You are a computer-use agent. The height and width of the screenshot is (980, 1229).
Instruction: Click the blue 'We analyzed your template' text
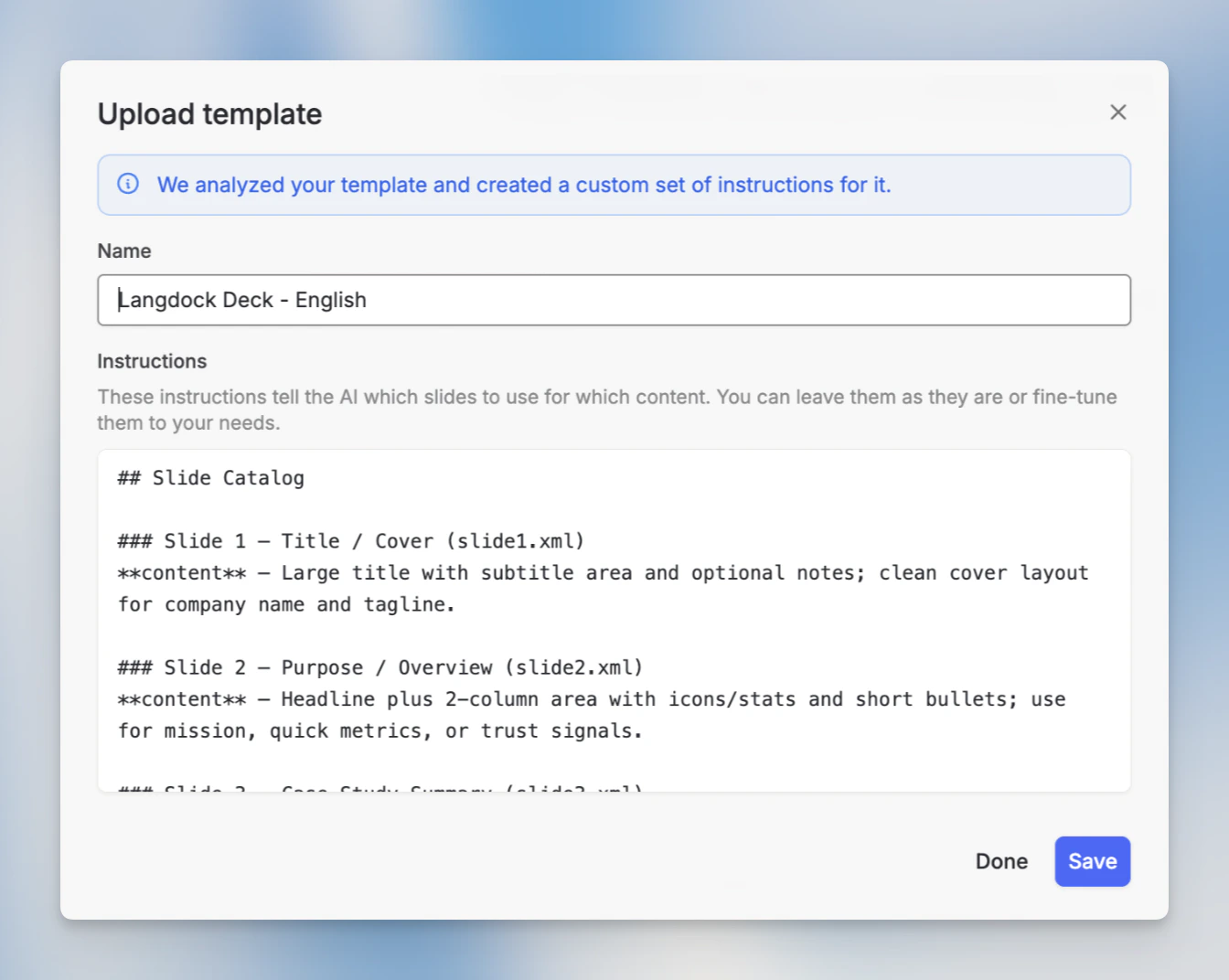pyautogui.click(x=525, y=184)
